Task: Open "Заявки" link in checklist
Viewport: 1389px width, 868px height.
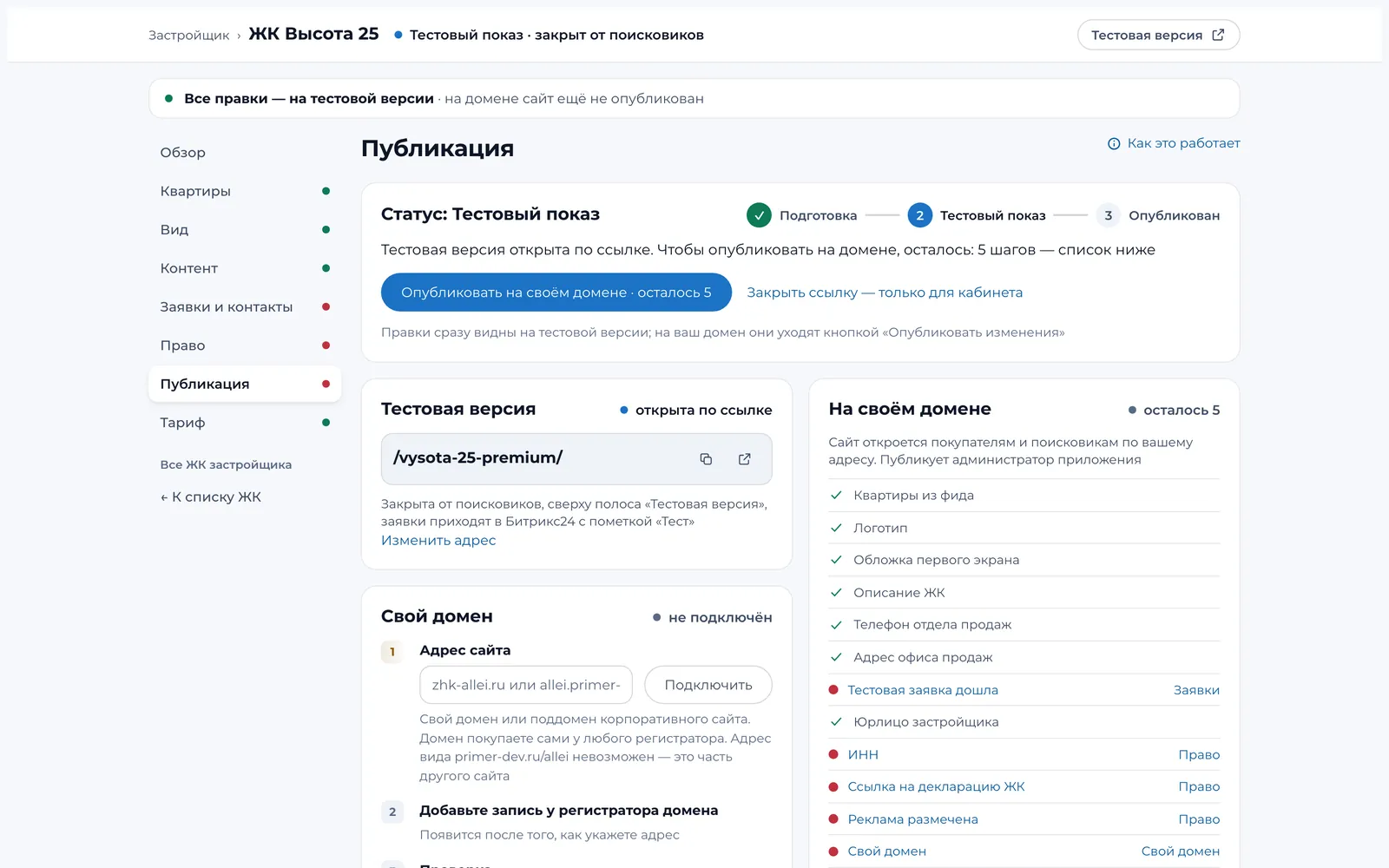Action: (1196, 690)
